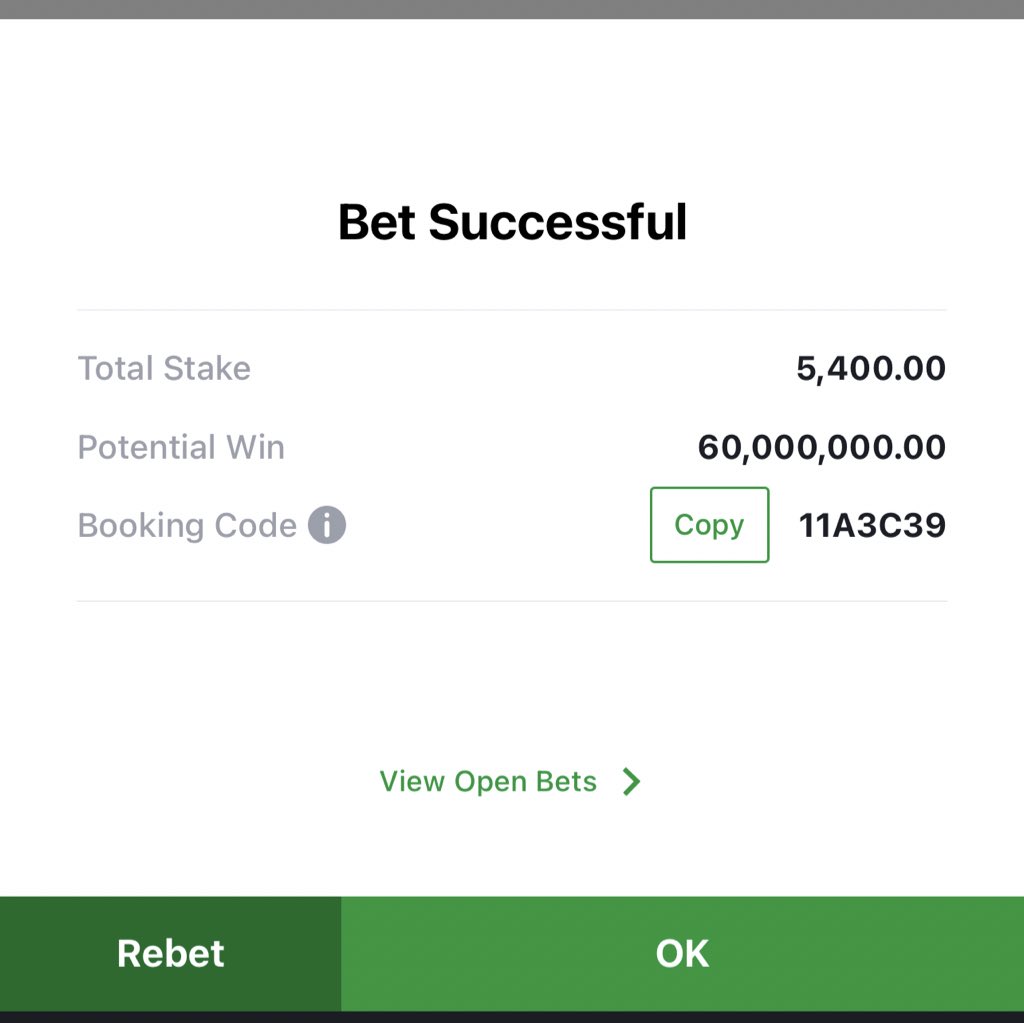The width and height of the screenshot is (1024, 1023).
Task: Click the divider line under Bet Successful
Action: point(512,310)
